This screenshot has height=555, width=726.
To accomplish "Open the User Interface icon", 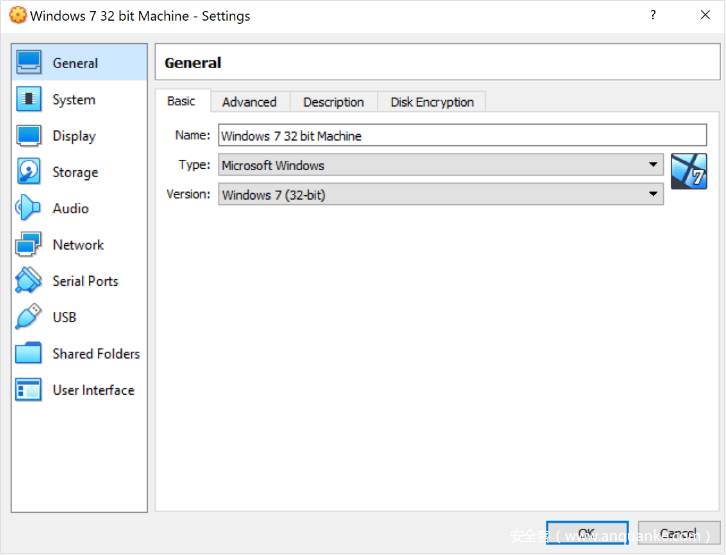I will tap(29, 390).
